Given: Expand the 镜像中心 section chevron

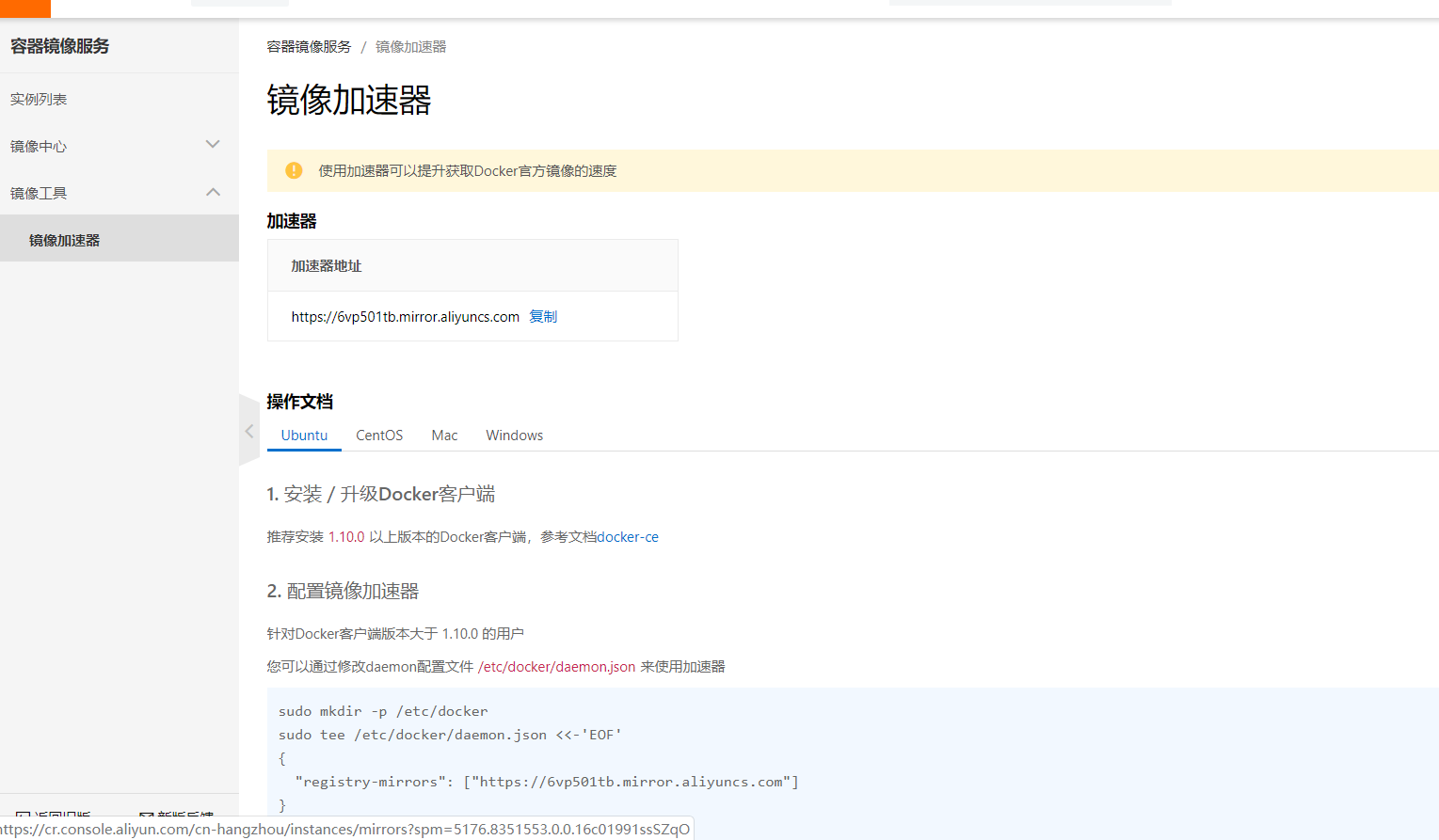Looking at the screenshot, I should coord(214,144).
